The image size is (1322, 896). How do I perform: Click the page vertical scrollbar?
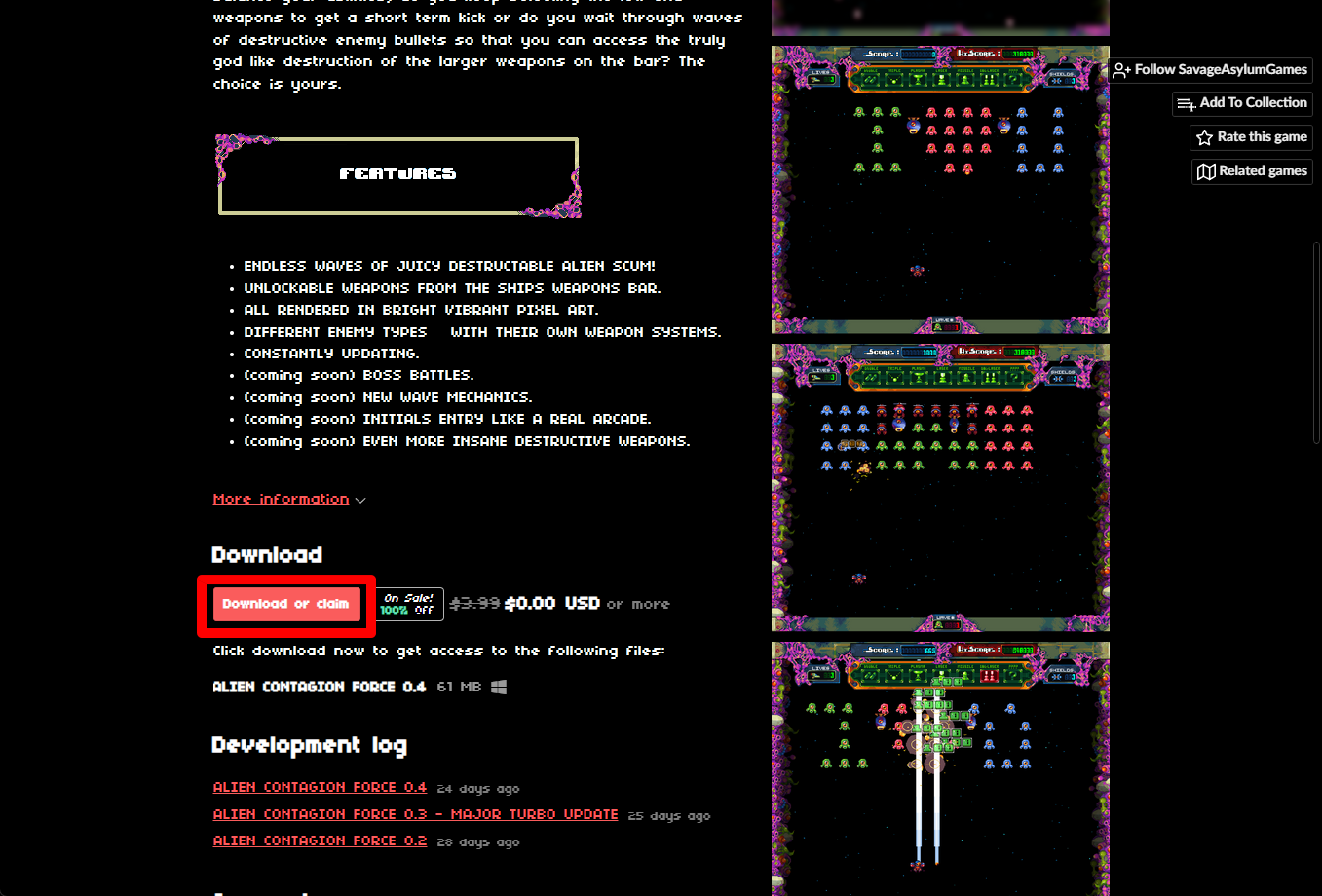(x=1317, y=341)
